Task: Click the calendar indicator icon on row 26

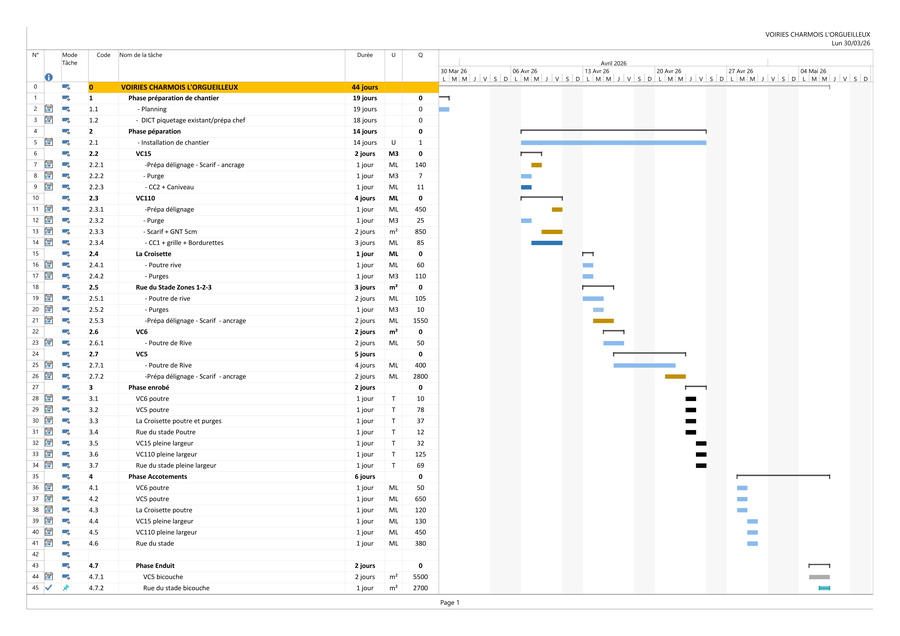Action: [x=48, y=376]
